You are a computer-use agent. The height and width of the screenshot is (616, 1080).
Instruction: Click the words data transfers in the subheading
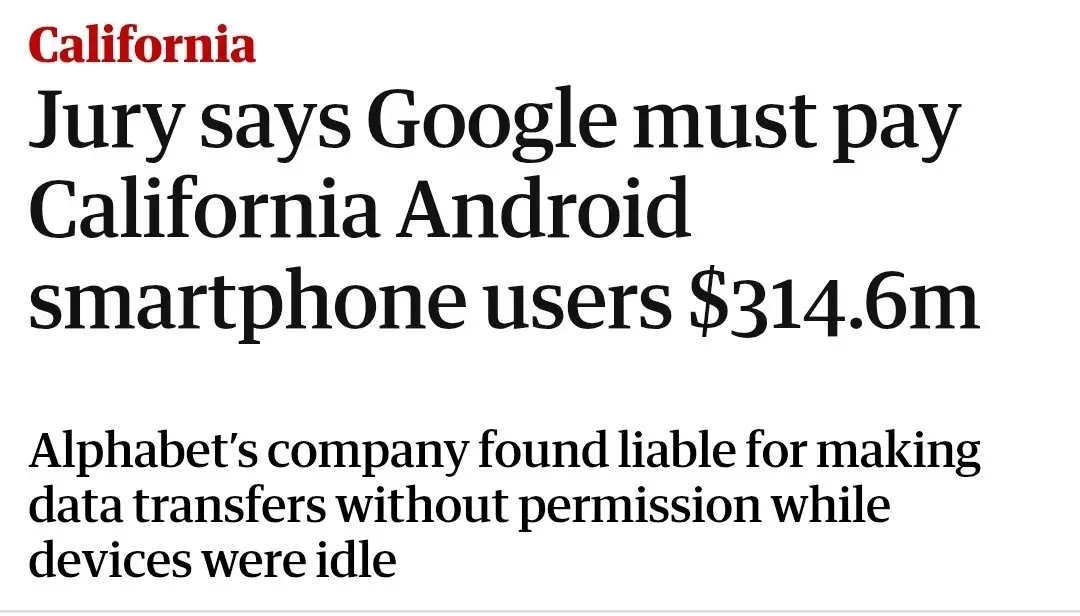click(x=177, y=504)
